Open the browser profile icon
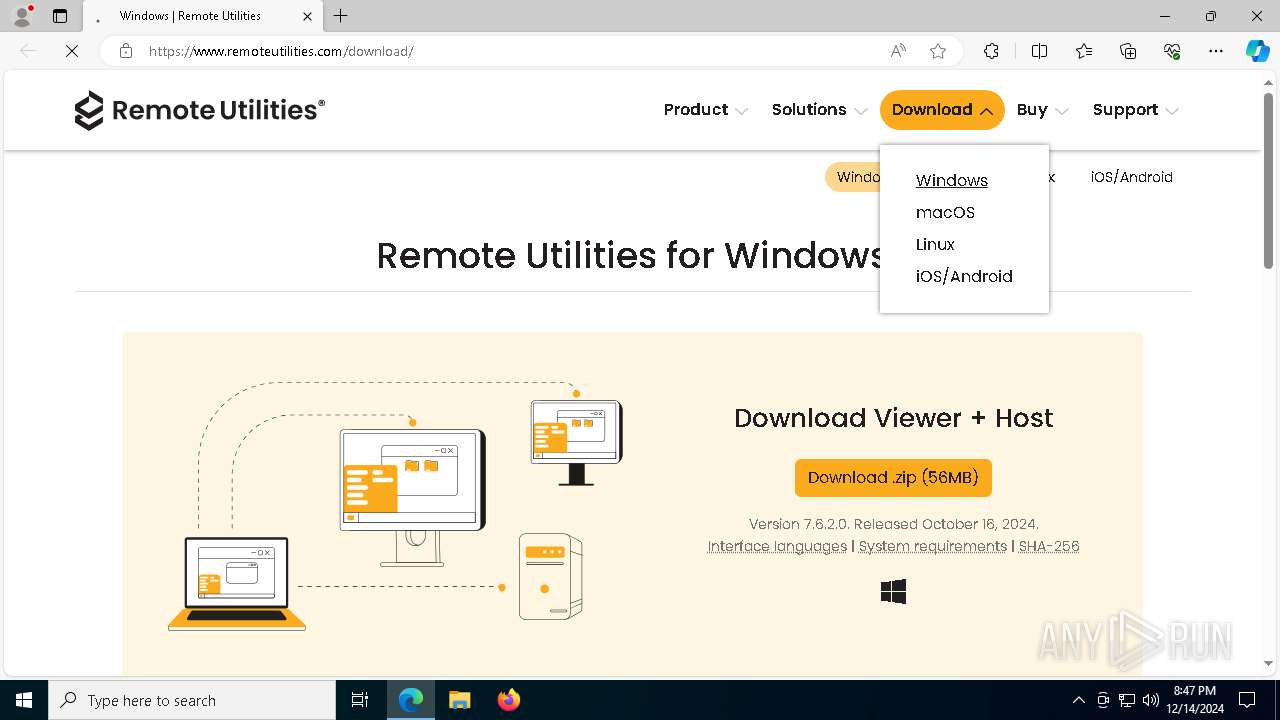The width and height of the screenshot is (1280, 720). [21, 16]
